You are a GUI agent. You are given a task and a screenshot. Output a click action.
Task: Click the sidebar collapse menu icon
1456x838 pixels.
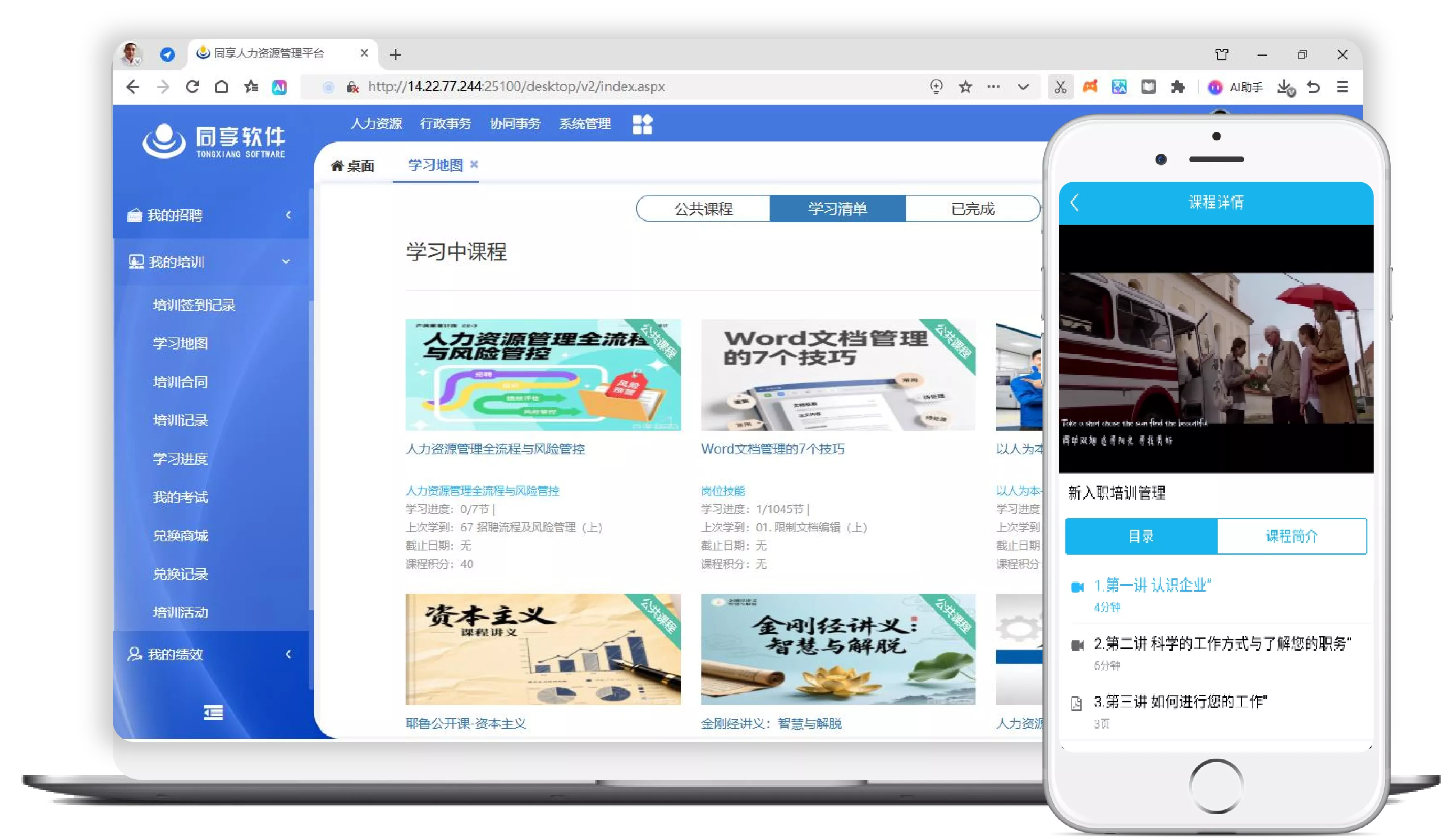[213, 712]
